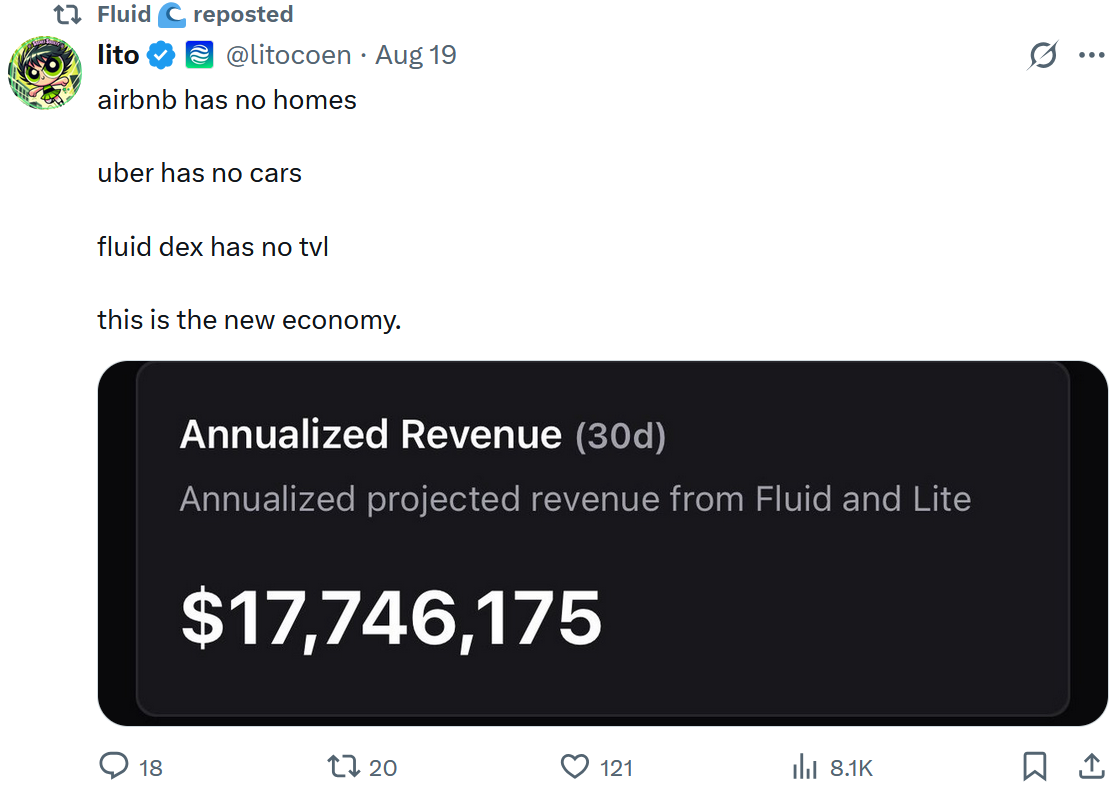Open lito's Powerpuff avatar profile picture
1113x792 pixels.
[x=45, y=73]
